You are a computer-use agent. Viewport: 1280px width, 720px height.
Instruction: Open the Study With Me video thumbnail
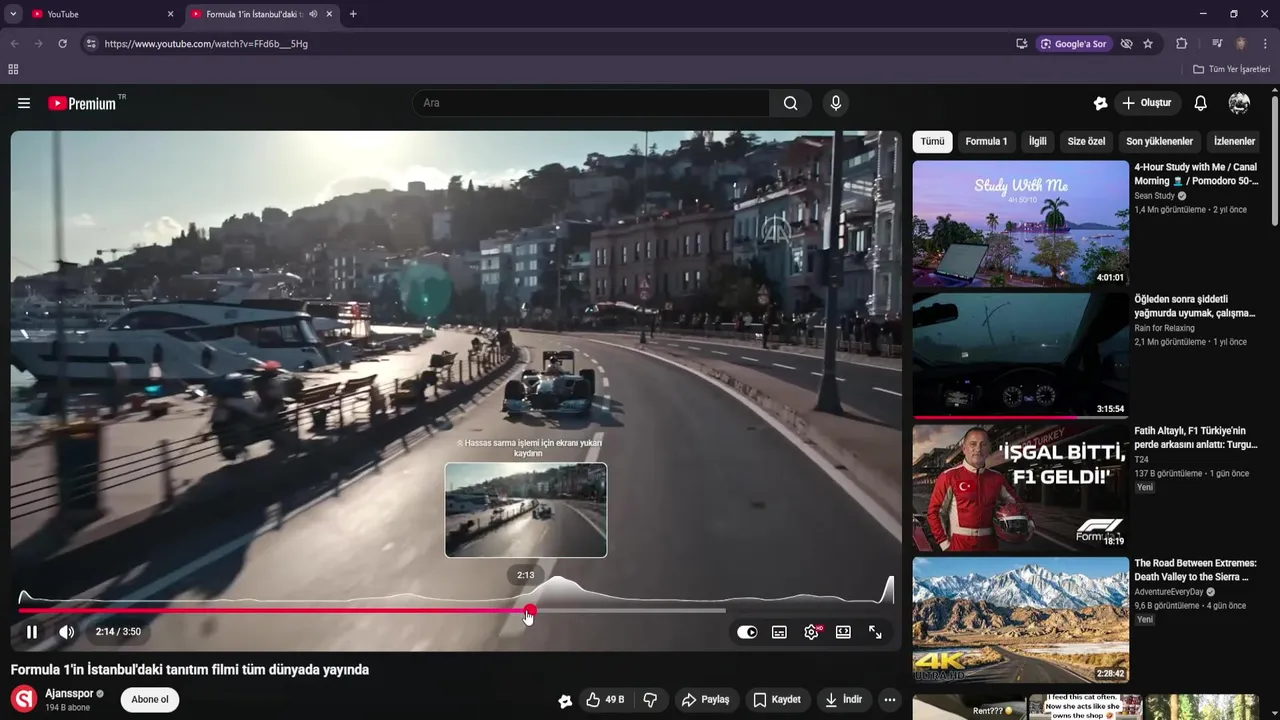(1020, 224)
